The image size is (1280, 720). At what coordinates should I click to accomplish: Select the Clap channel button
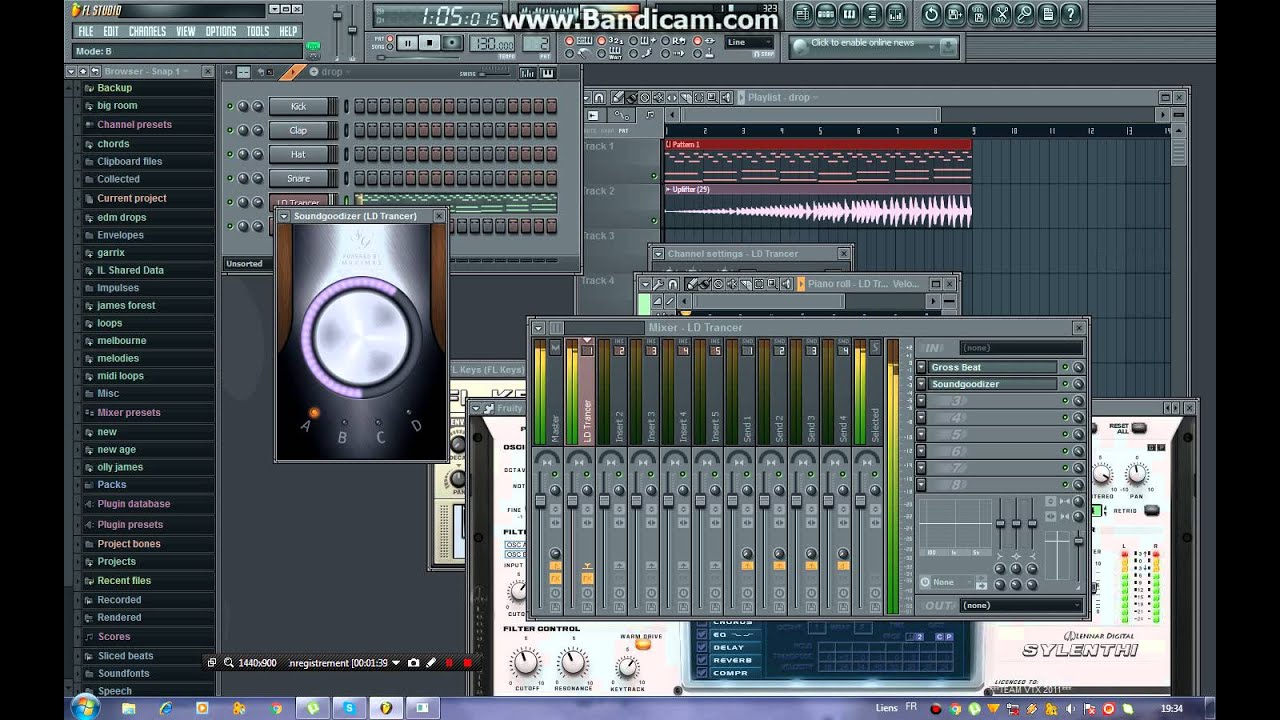click(x=299, y=130)
